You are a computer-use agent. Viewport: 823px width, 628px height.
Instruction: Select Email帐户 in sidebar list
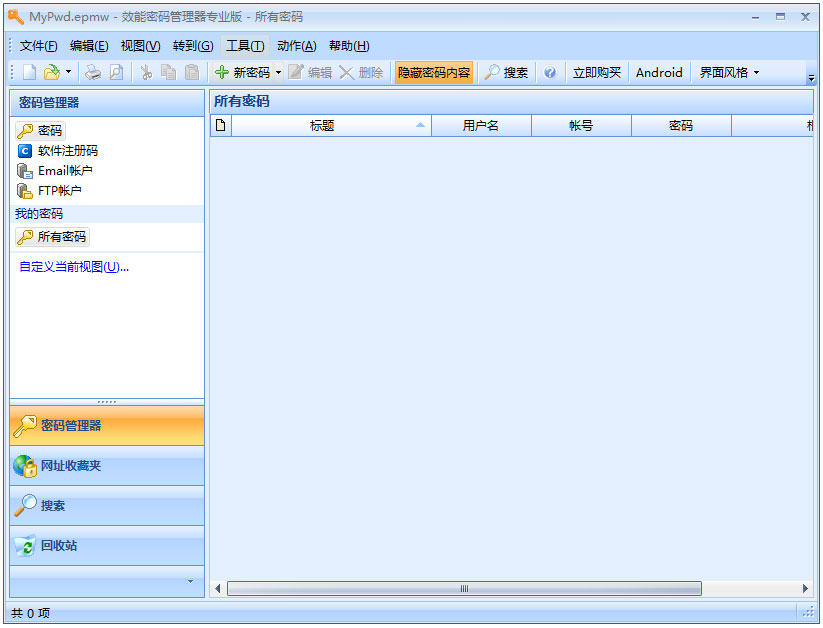tap(55, 171)
